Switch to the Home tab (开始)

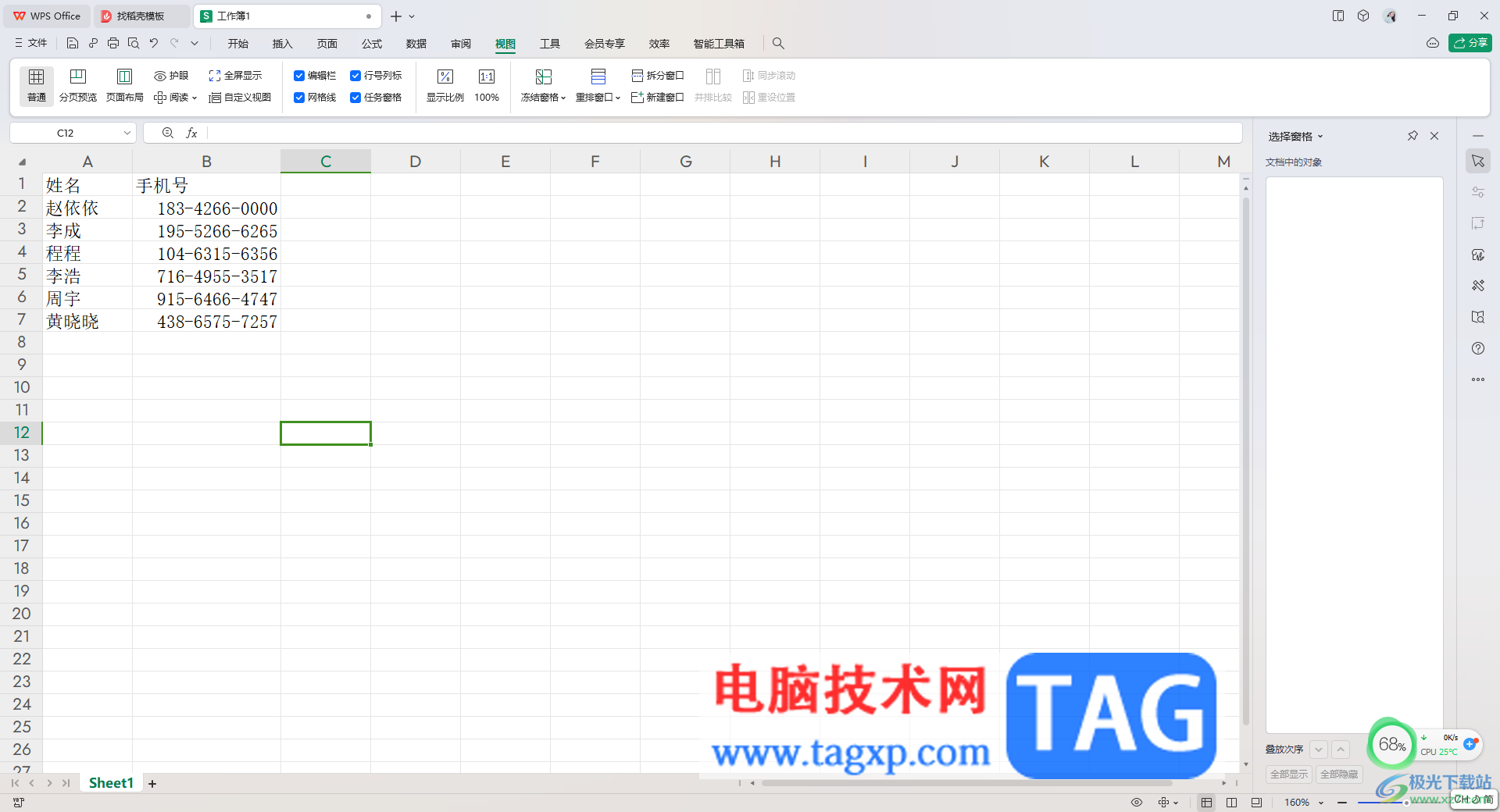point(238,44)
